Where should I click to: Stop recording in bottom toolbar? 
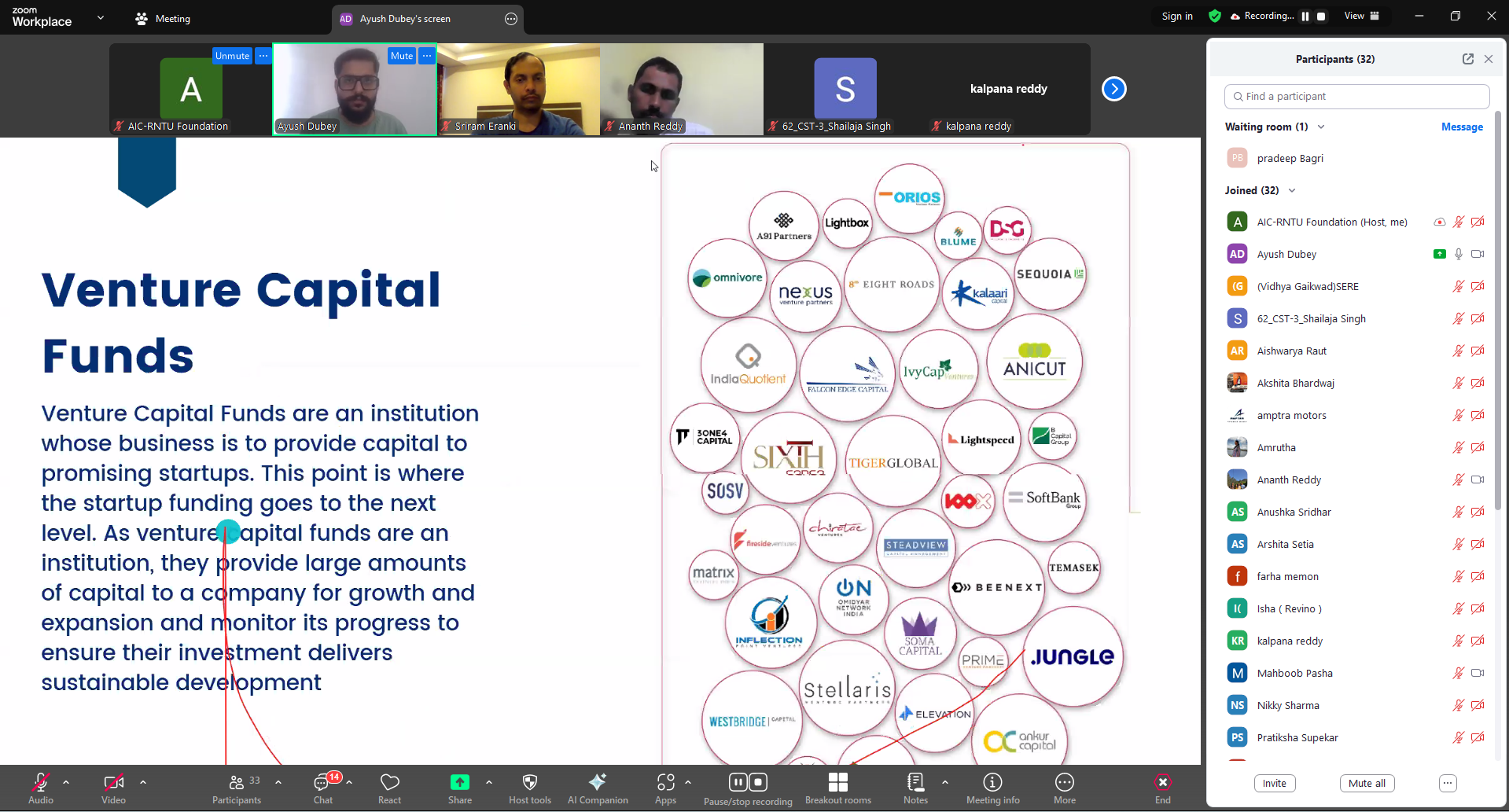coord(758,782)
